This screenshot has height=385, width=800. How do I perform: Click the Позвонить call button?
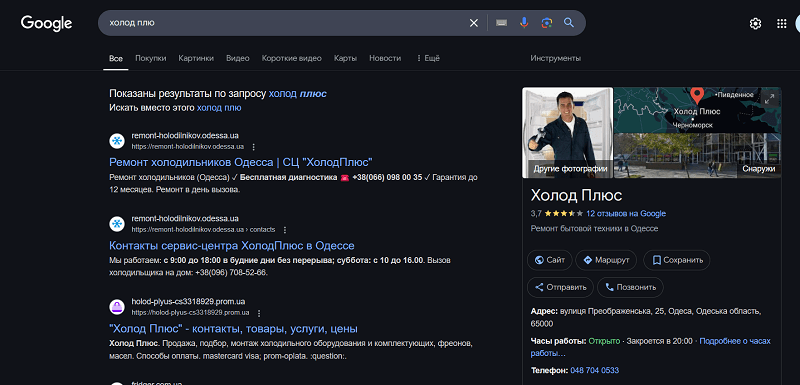pos(630,287)
